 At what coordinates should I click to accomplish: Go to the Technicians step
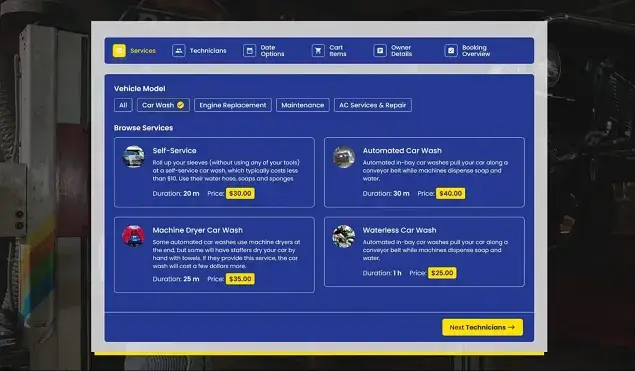pyautogui.click(x=208, y=51)
